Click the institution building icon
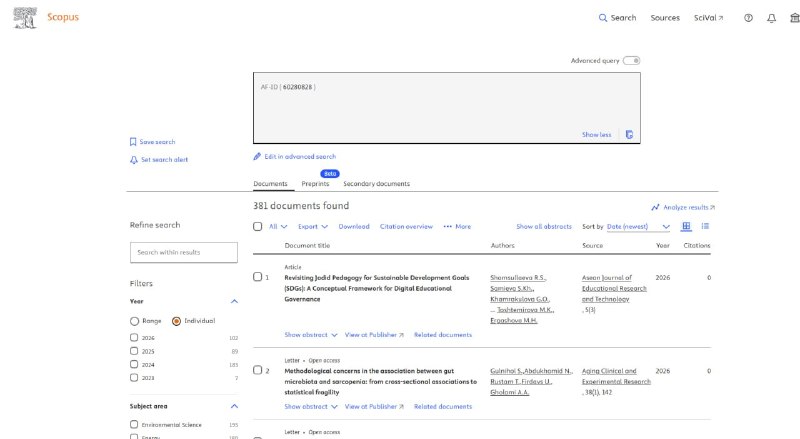 pyautogui.click(x=794, y=18)
